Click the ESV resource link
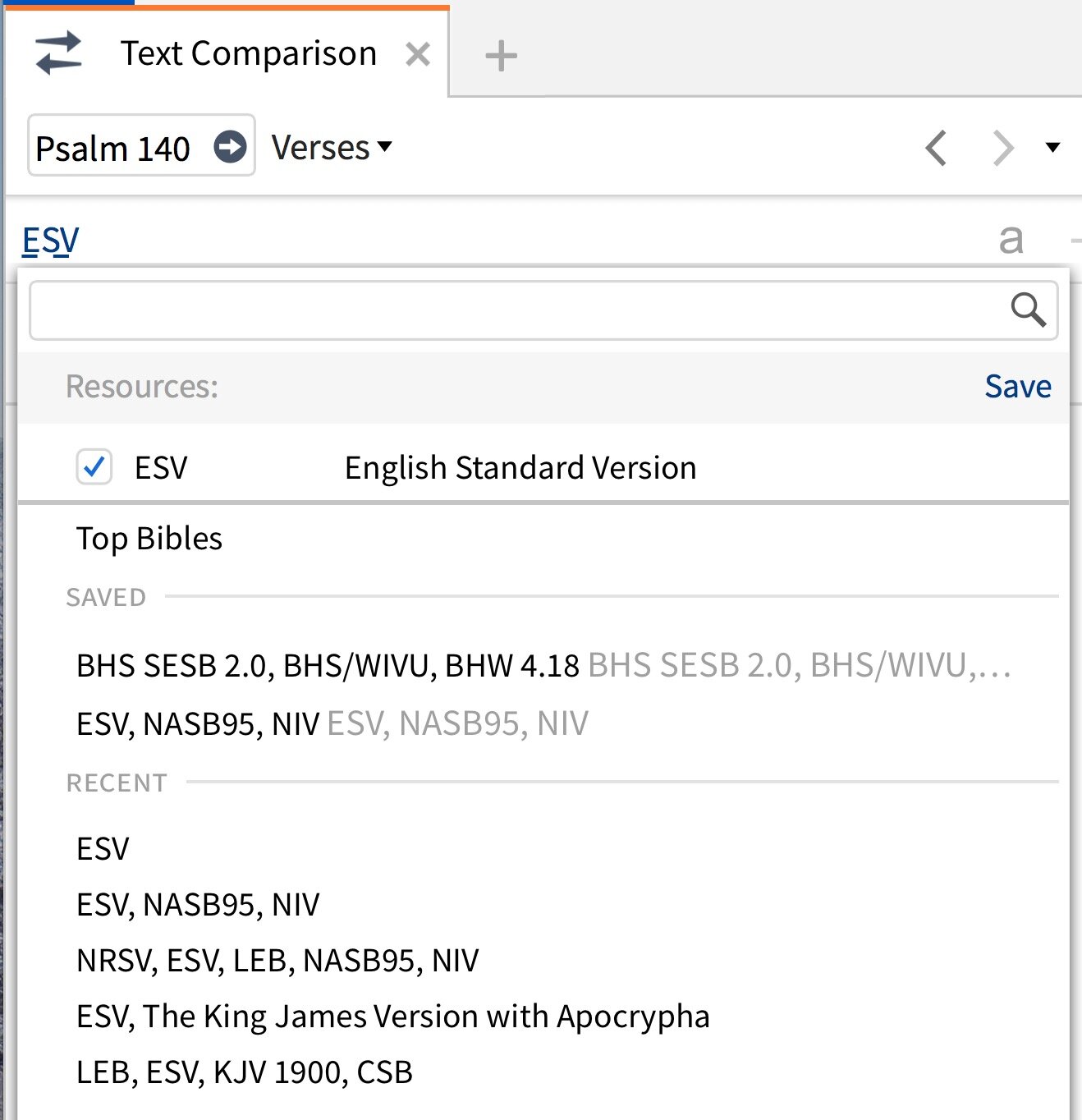 click(x=50, y=241)
